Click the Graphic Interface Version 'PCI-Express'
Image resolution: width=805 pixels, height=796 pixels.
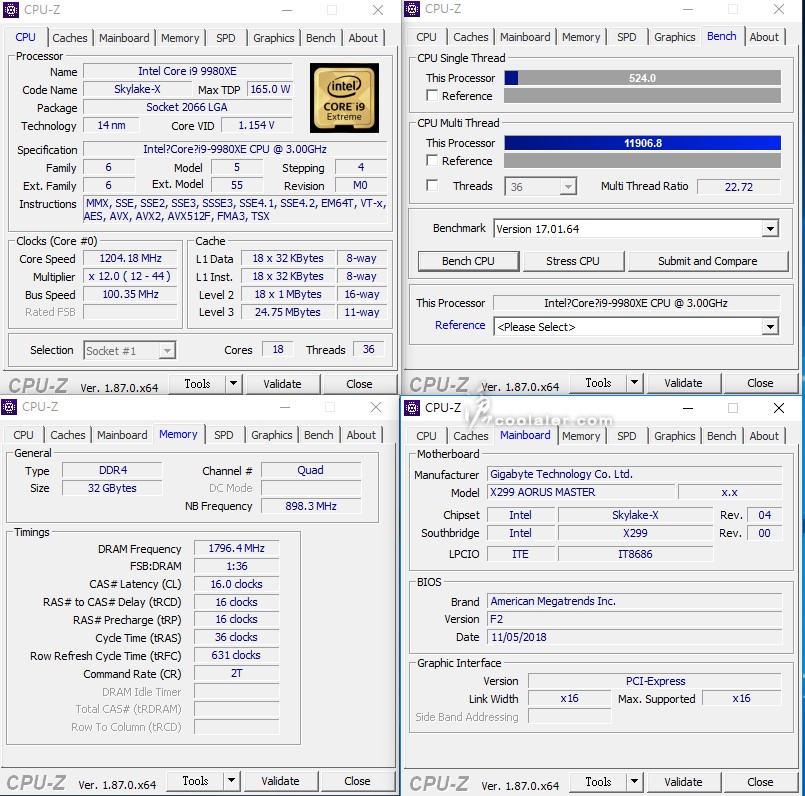coord(655,681)
